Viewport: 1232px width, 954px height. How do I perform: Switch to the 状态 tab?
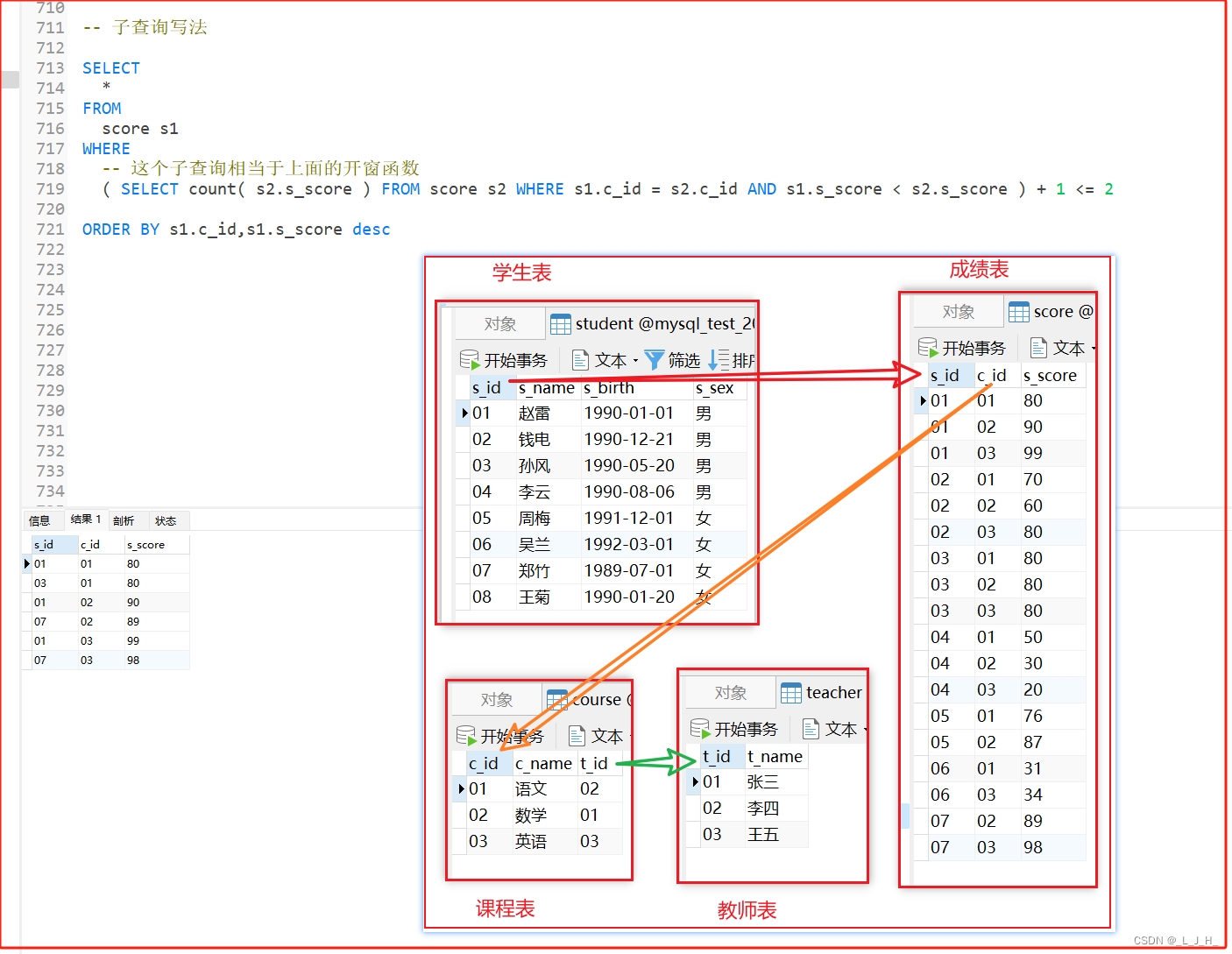coord(166,520)
